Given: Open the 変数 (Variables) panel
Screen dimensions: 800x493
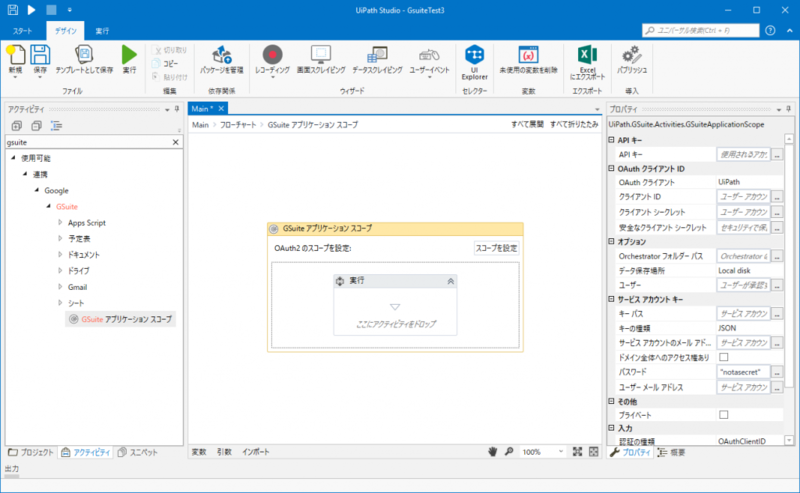Looking at the screenshot, I should [x=199, y=452].
